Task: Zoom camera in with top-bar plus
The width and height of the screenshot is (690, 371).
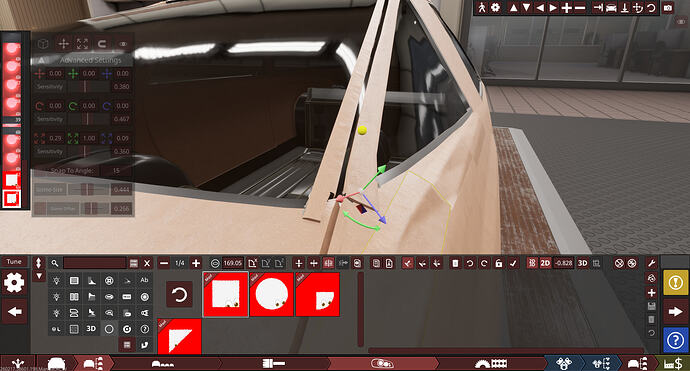Action: pyautogui.click(x=567, y=7)
